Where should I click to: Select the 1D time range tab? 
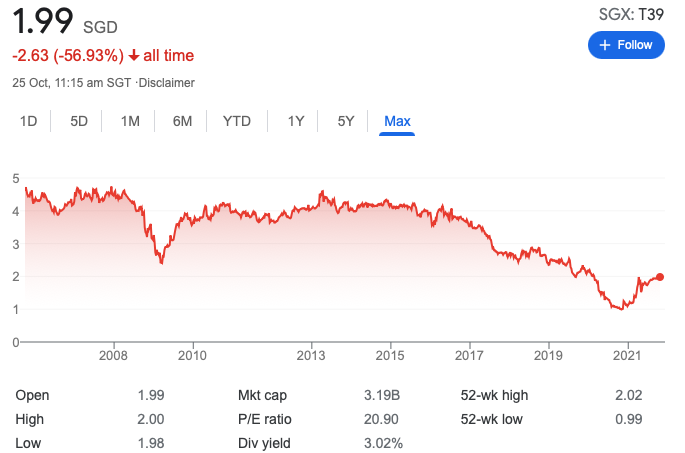(x=29, y=122)
